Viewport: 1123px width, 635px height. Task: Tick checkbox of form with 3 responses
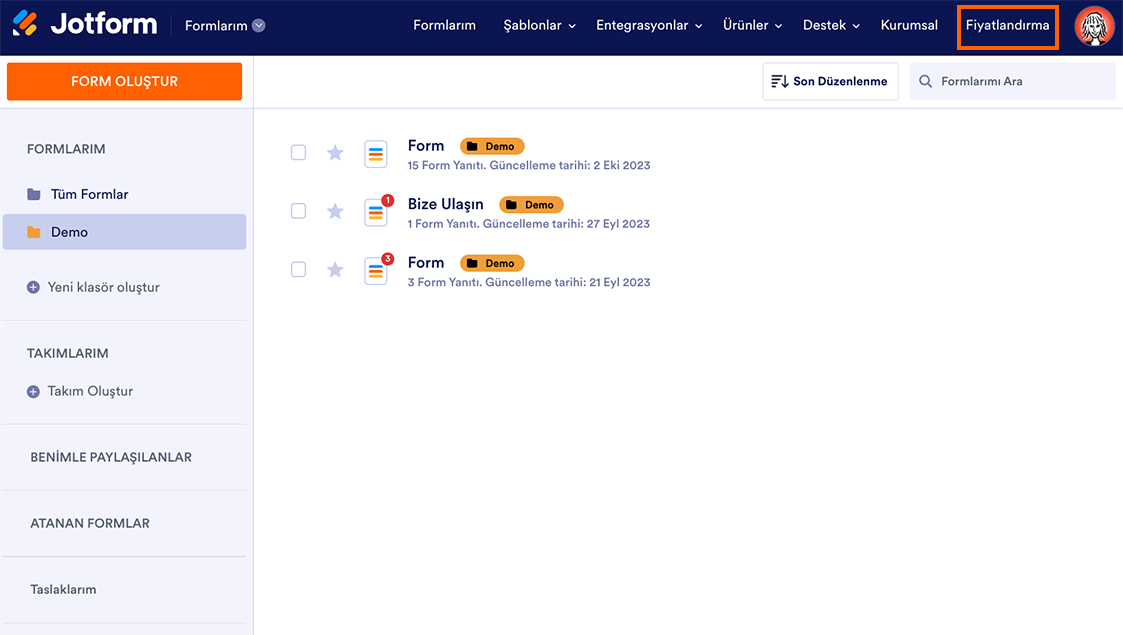(298, 270)
